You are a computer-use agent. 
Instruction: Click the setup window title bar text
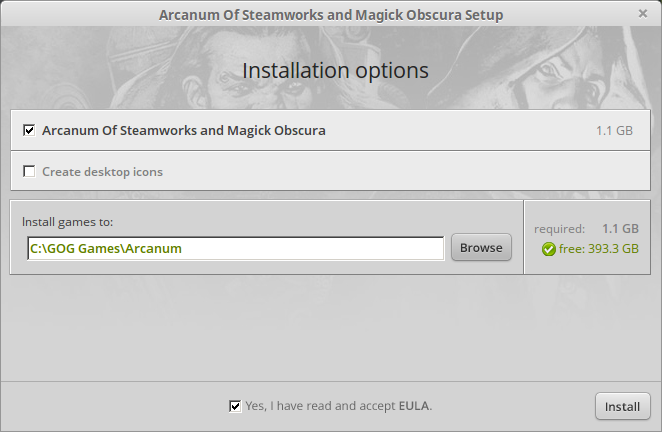(x=331, y=15)
